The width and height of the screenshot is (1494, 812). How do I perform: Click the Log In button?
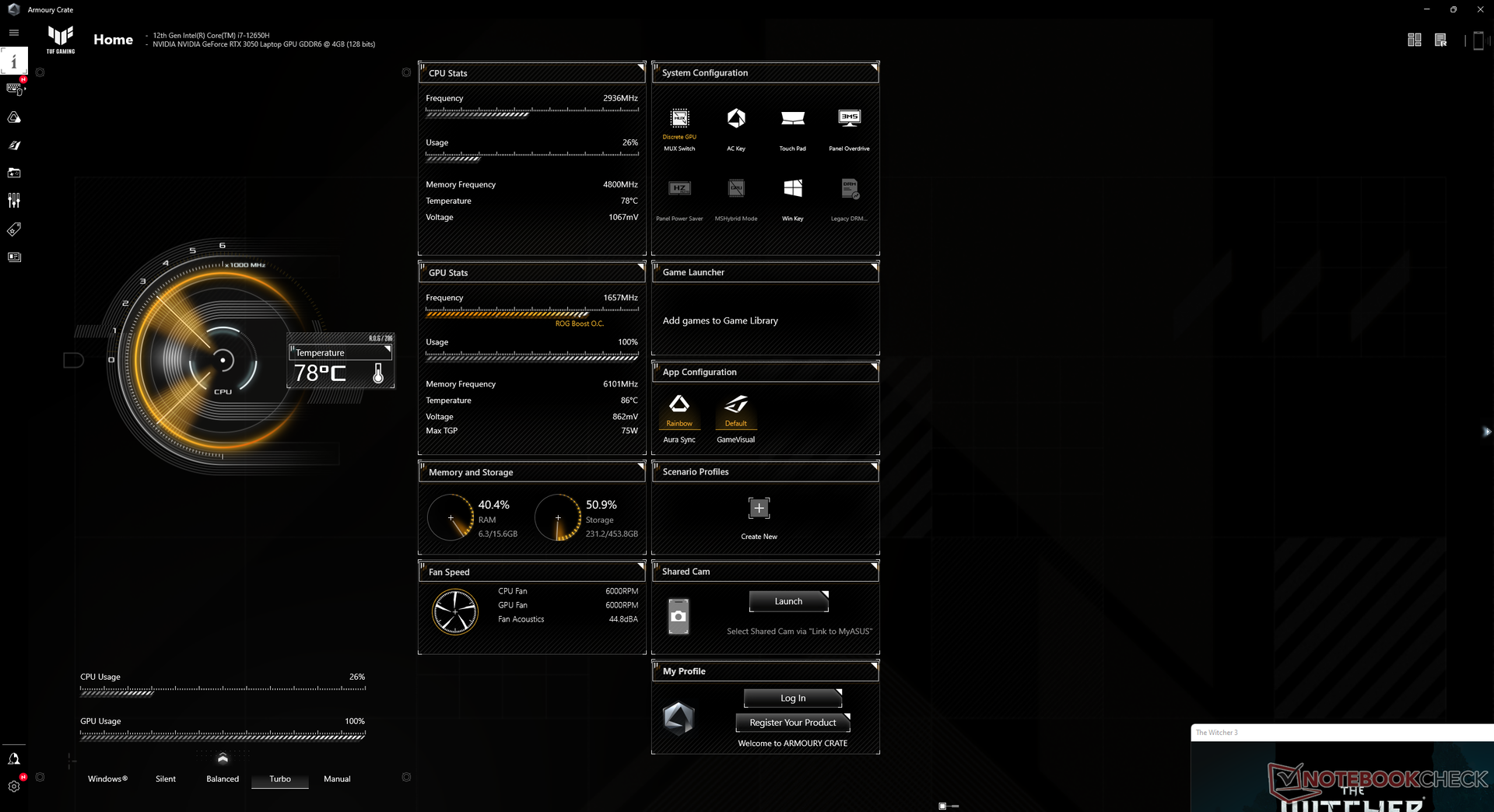pyautogui.click(x=793, y=698)
